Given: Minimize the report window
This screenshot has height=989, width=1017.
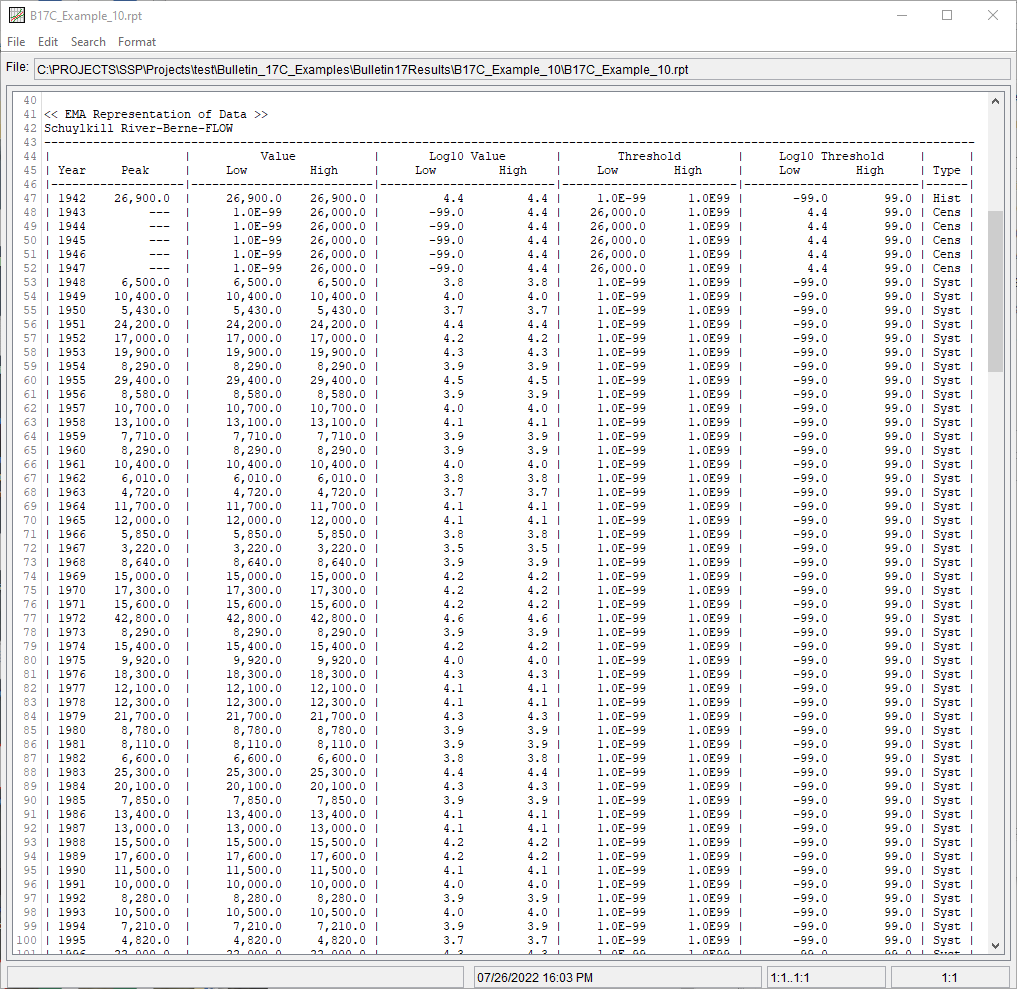Looking at the screenshot, I should [902, 16].
